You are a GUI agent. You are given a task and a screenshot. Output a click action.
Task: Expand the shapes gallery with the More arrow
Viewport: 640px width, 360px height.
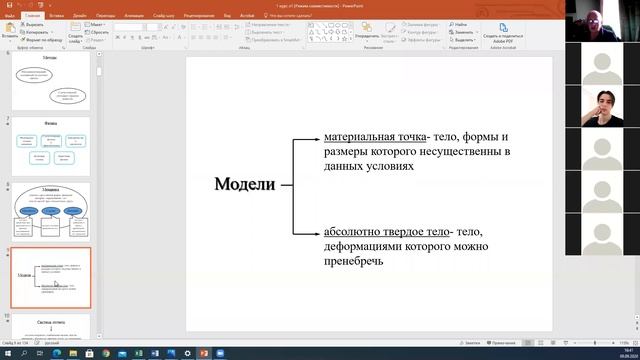point(351,39)
